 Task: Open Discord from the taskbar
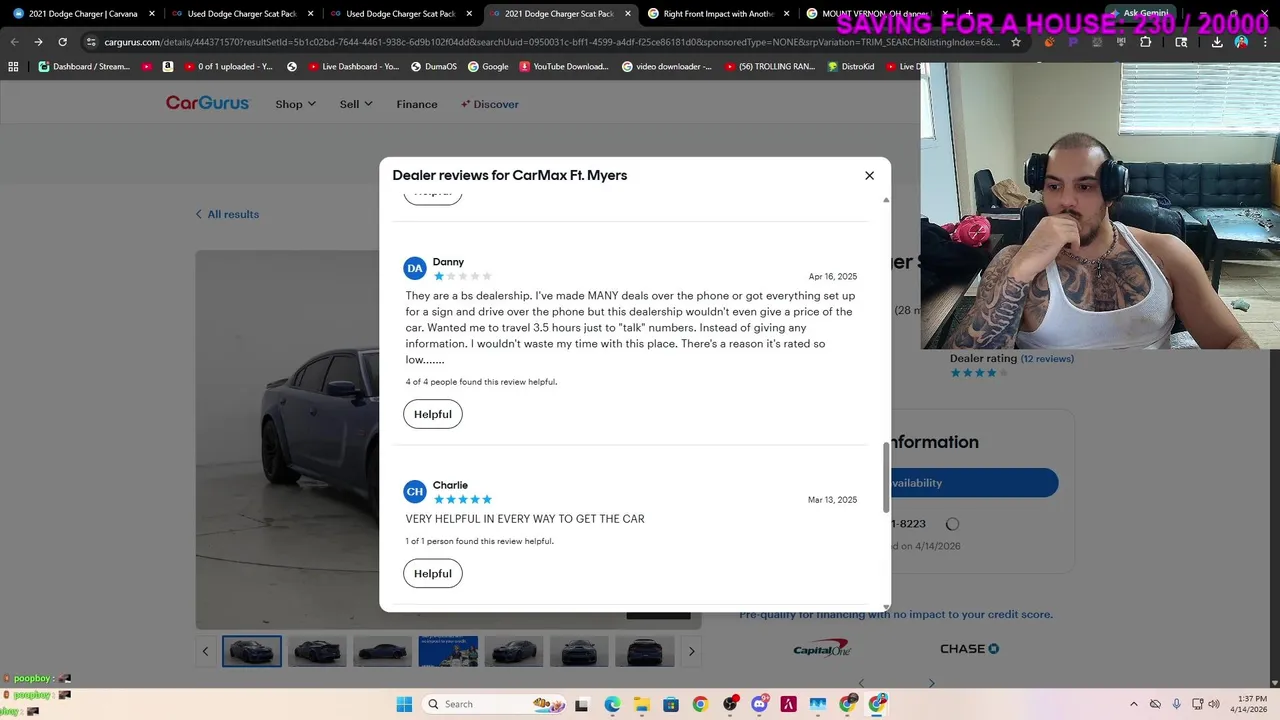(x=759, y=704)
